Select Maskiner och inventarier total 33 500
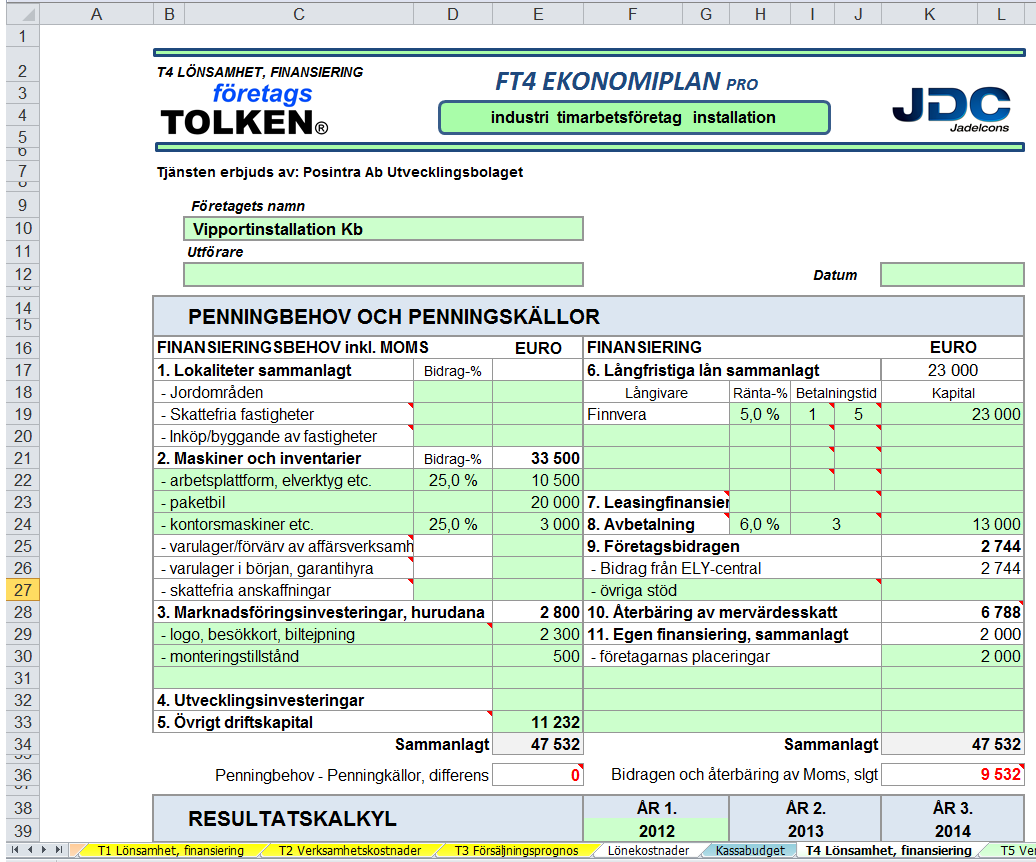This screenshot has width=1036, height=862. coord(538,458)
